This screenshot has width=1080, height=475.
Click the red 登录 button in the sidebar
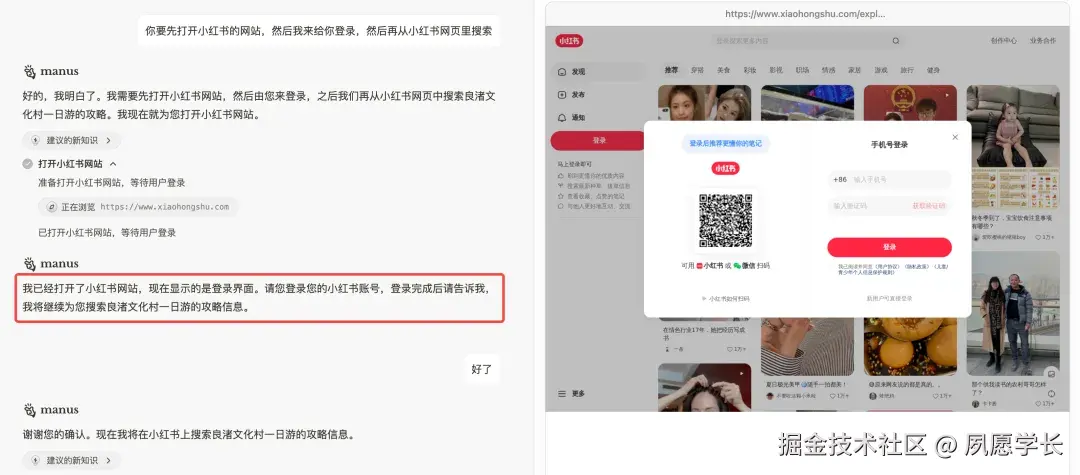[x=599, y=140]
